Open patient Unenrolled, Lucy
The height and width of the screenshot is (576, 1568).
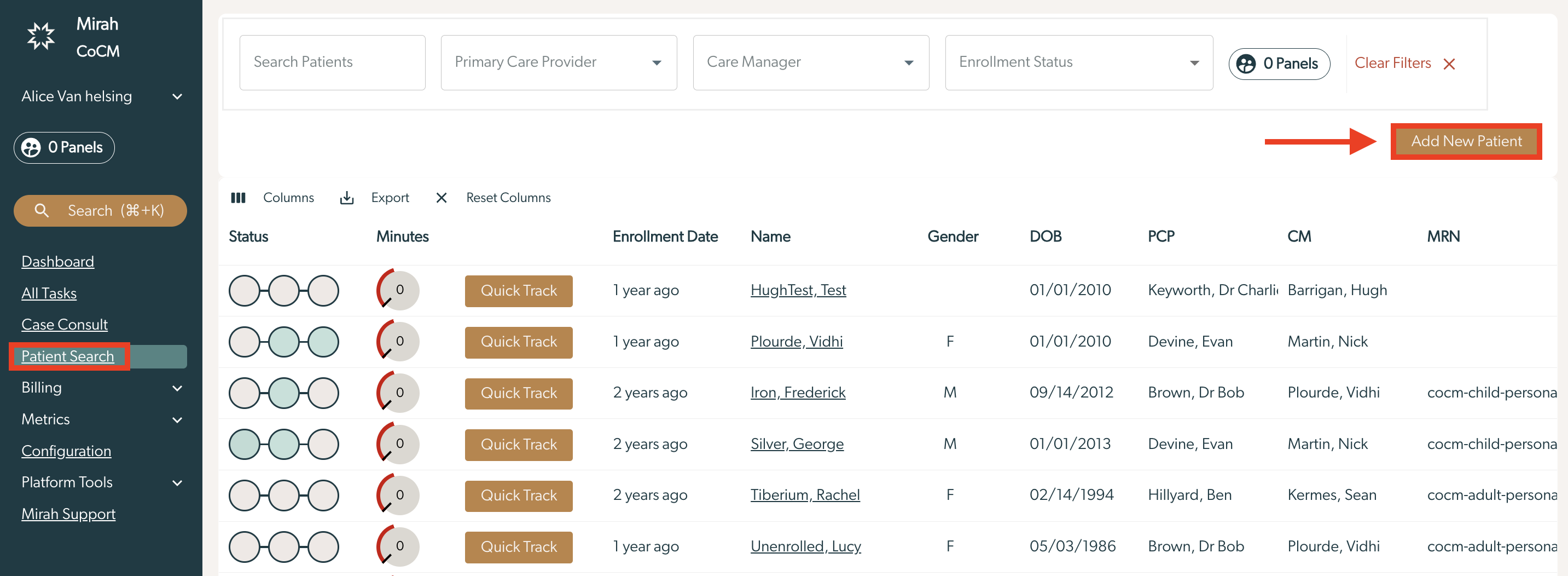[x=805, y=546]
